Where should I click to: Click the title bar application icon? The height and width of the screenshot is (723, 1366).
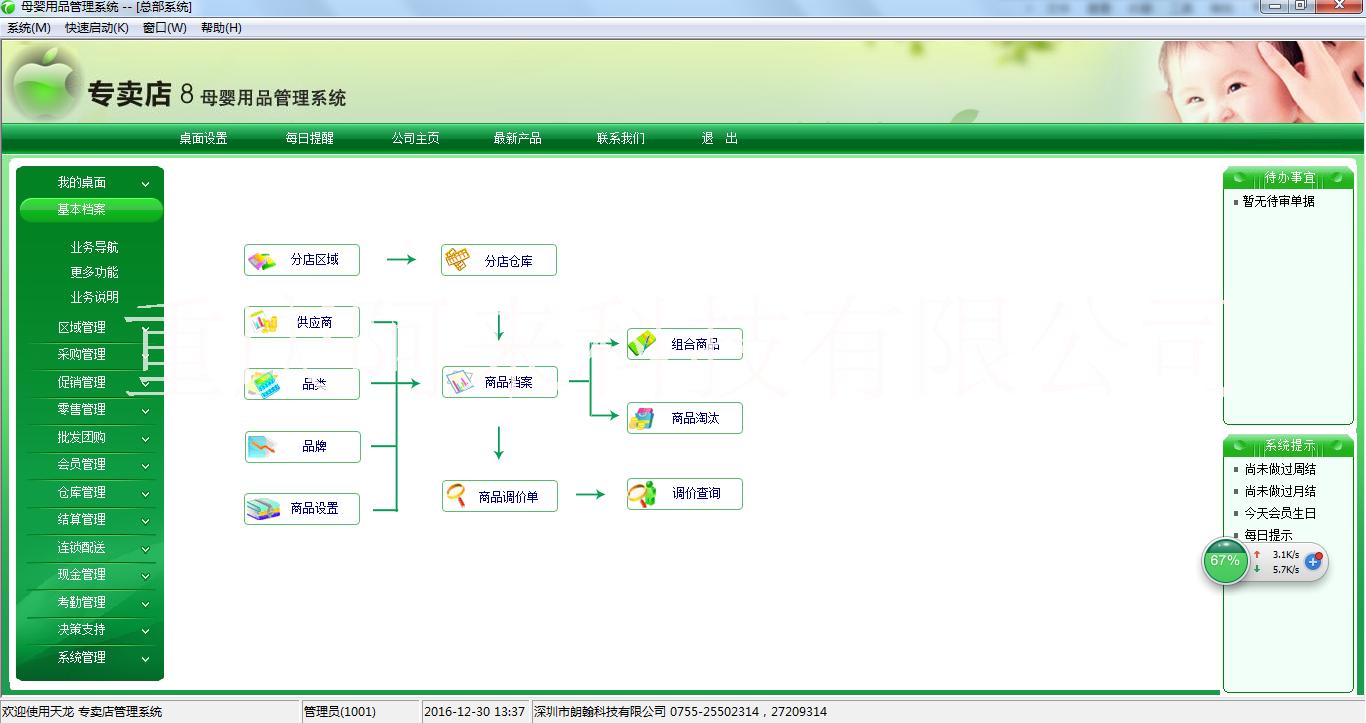point(9,7)
